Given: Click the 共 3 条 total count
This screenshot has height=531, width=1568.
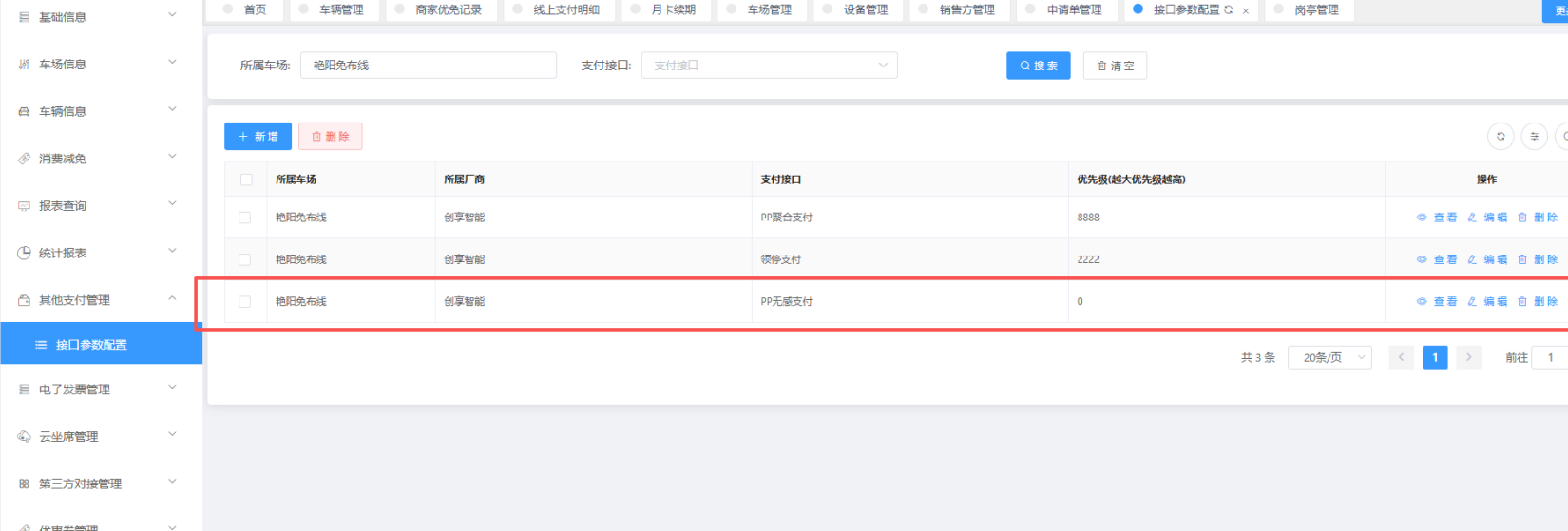Looking at the screenshot, I should tap(1258, 358).
